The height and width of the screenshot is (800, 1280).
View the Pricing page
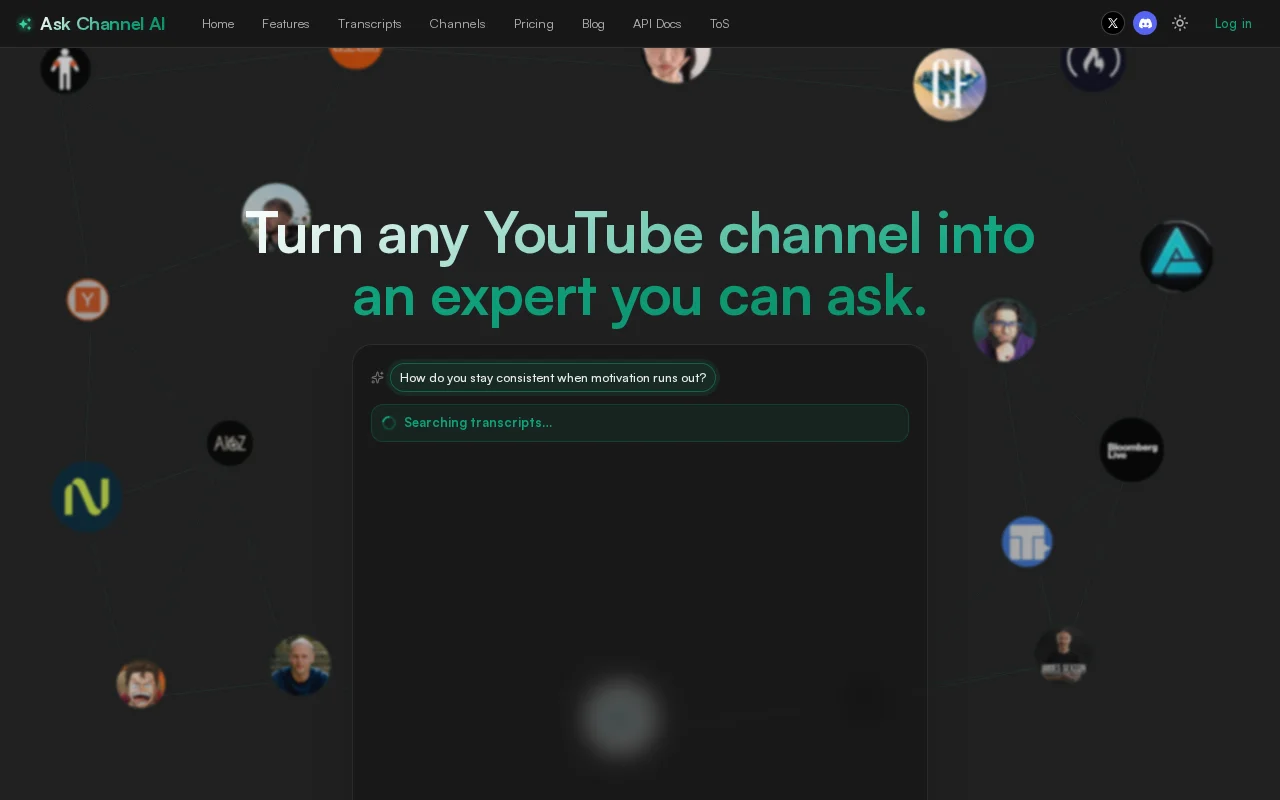534,24
